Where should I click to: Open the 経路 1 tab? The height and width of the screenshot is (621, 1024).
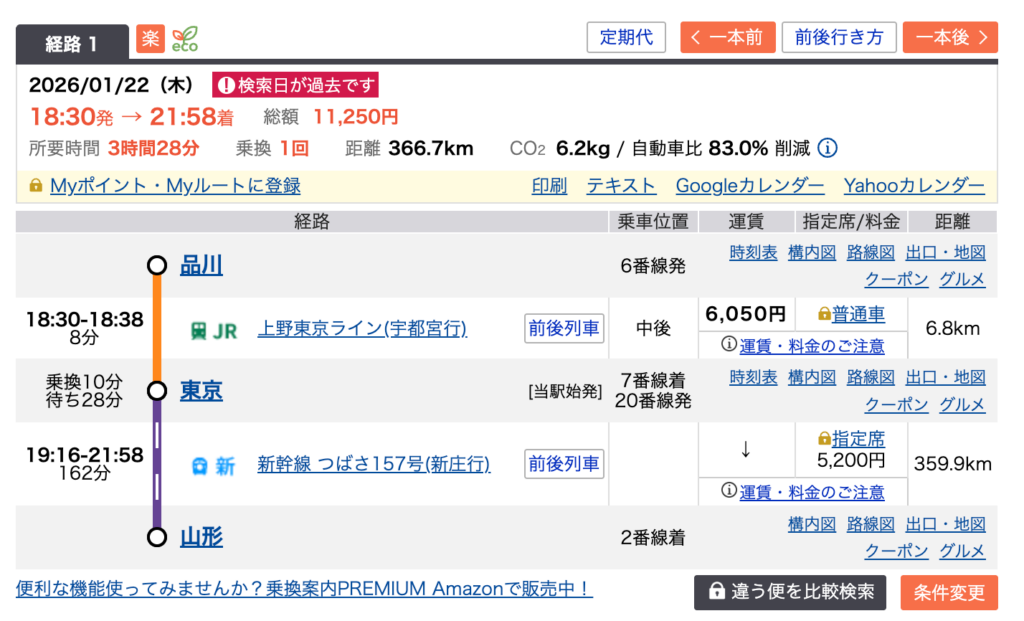click(72, 42)
